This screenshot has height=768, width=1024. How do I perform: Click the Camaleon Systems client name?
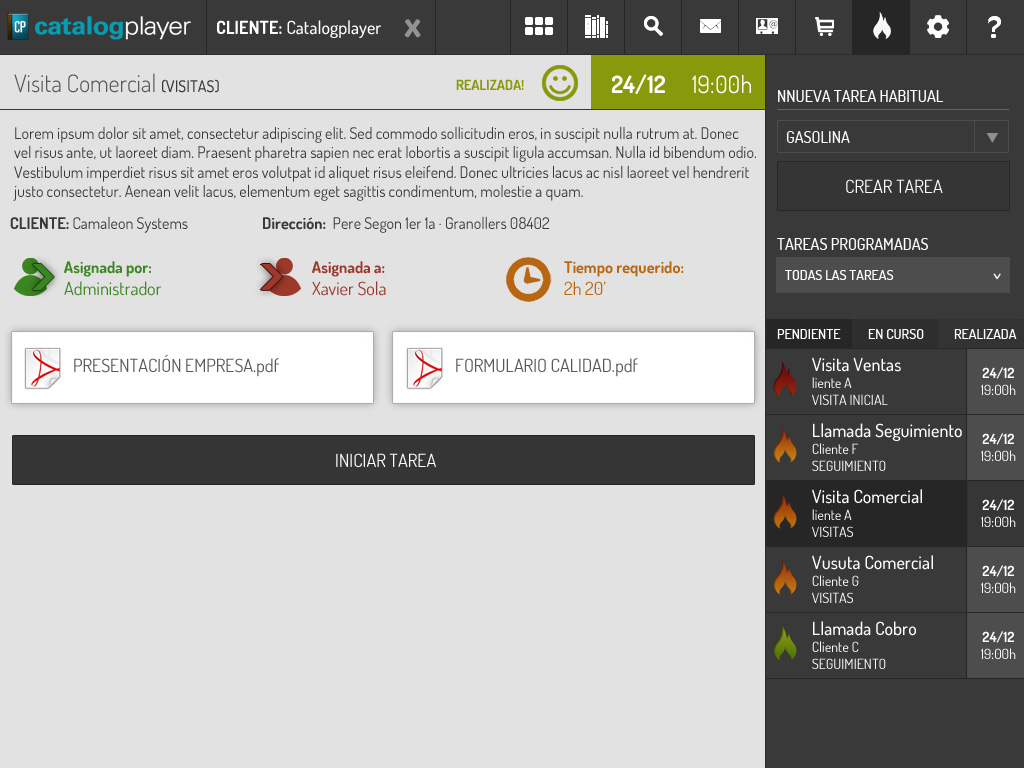(x=130, y=223)
